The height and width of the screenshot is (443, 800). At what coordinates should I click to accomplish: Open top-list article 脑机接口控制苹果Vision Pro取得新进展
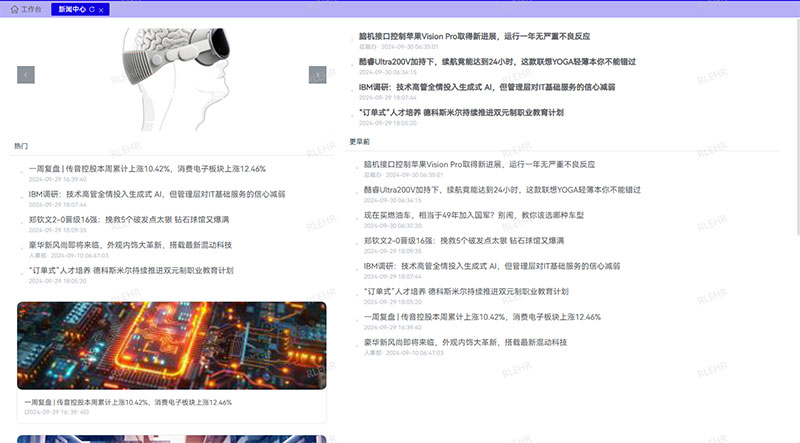click(x=474, y=36)
